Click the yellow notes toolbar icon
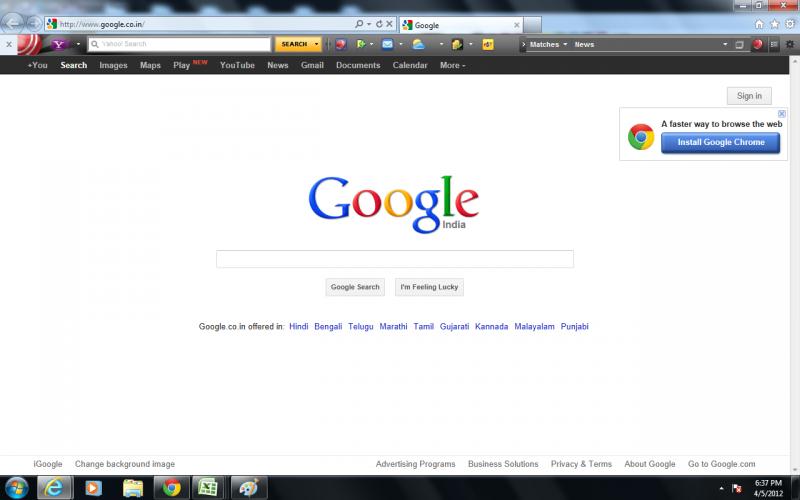Viewport: 800px width, 500px height. 457,44
